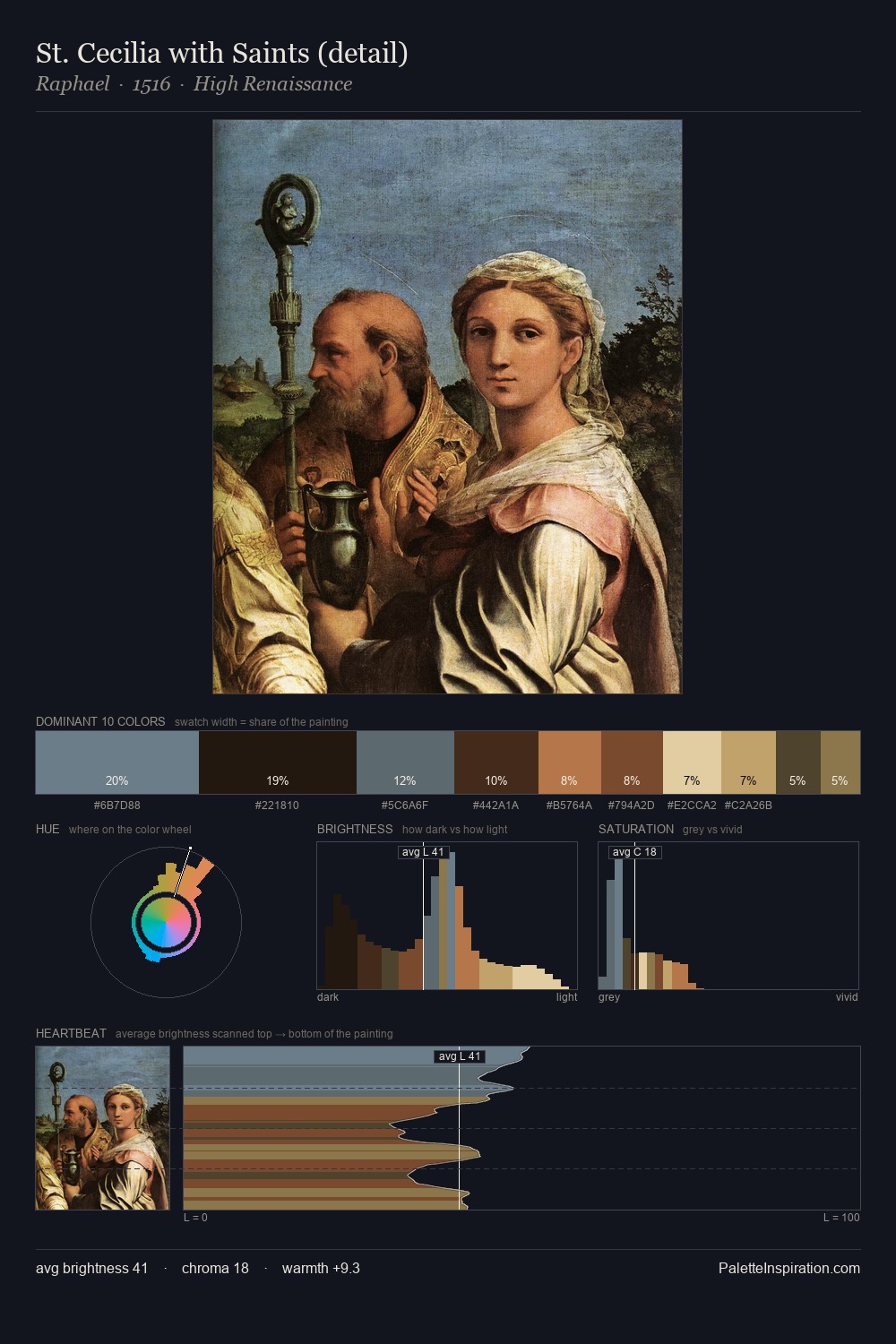This screenshot has height=1344, width=896.
Task: Select the 10% brown swatch #442A1A
Action: [x=496, y=762]
